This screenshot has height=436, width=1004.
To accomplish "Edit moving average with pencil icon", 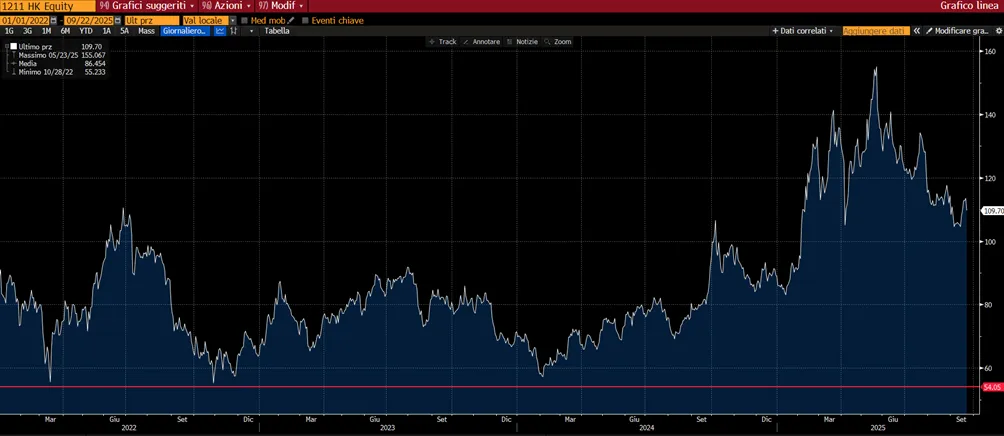I will pyautogui.click(x=291, y=20).
